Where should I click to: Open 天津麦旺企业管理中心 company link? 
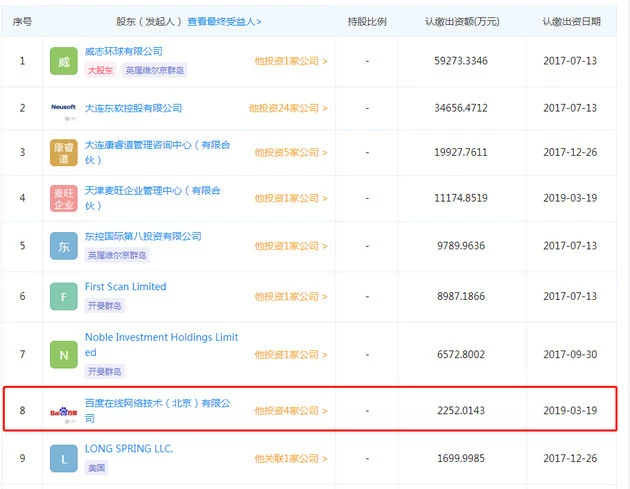(152, 198)
